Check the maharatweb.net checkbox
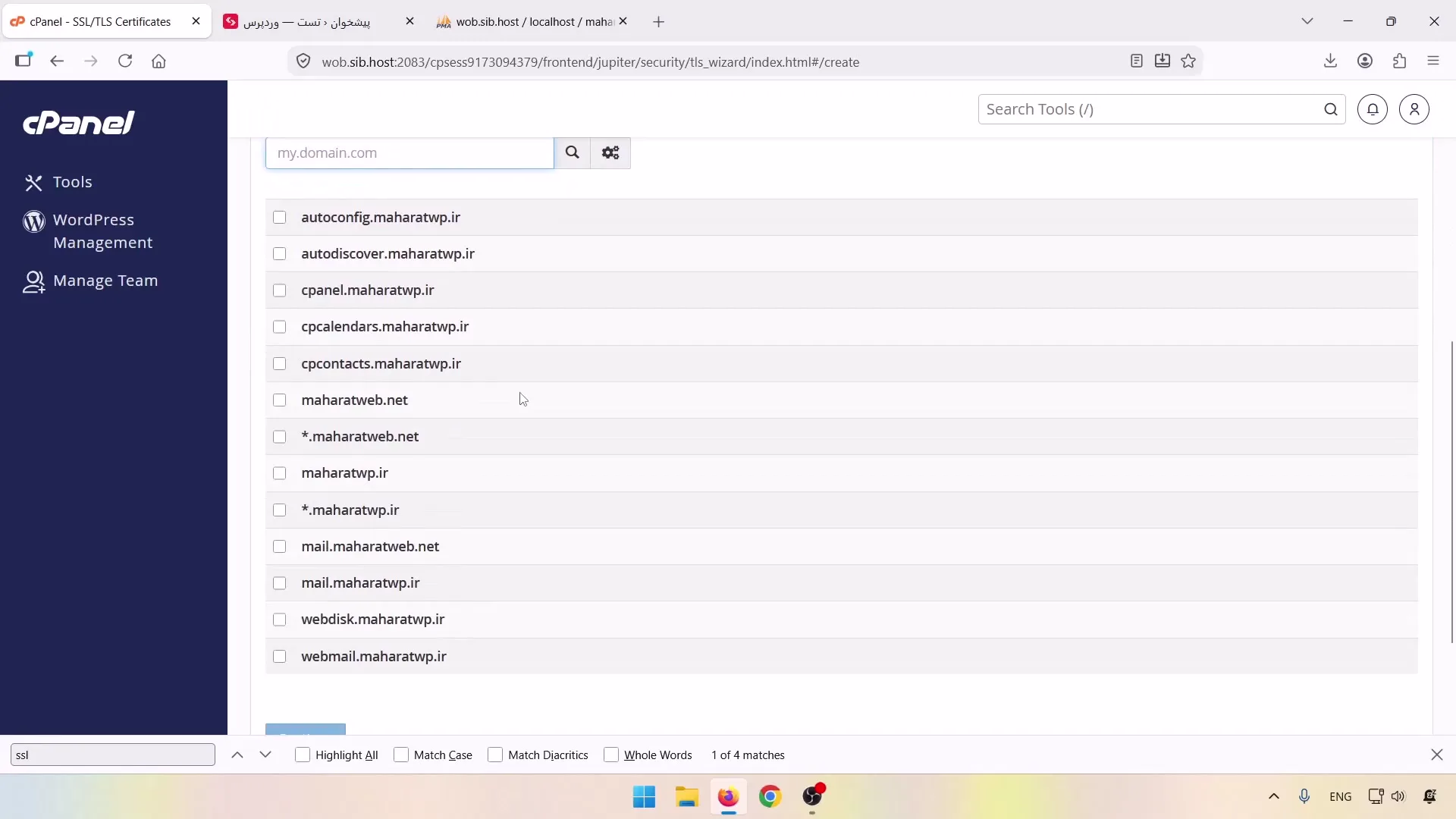The height and width of the screenshot is (819, 1456). 280,400
